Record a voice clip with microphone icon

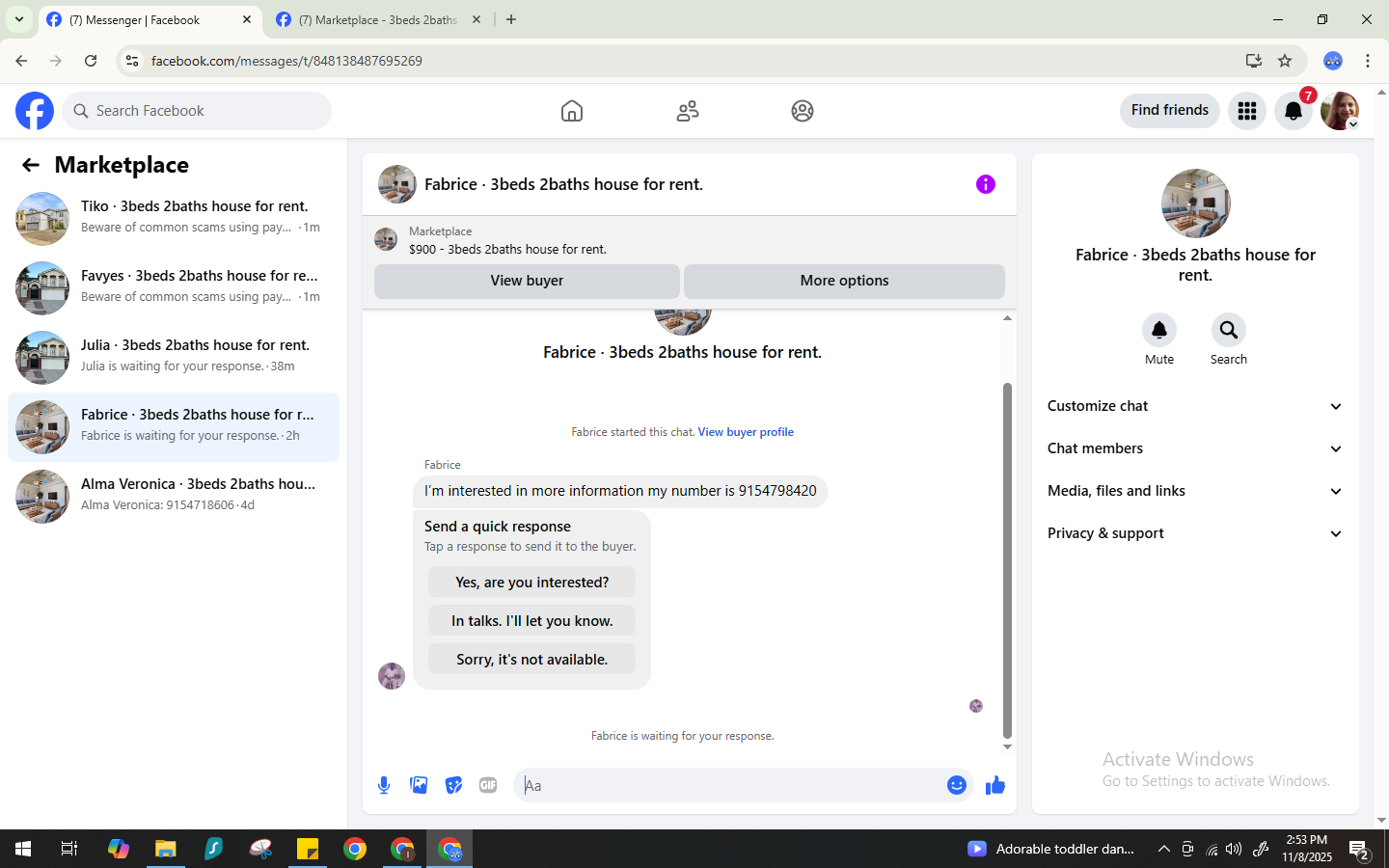(384, 785)
